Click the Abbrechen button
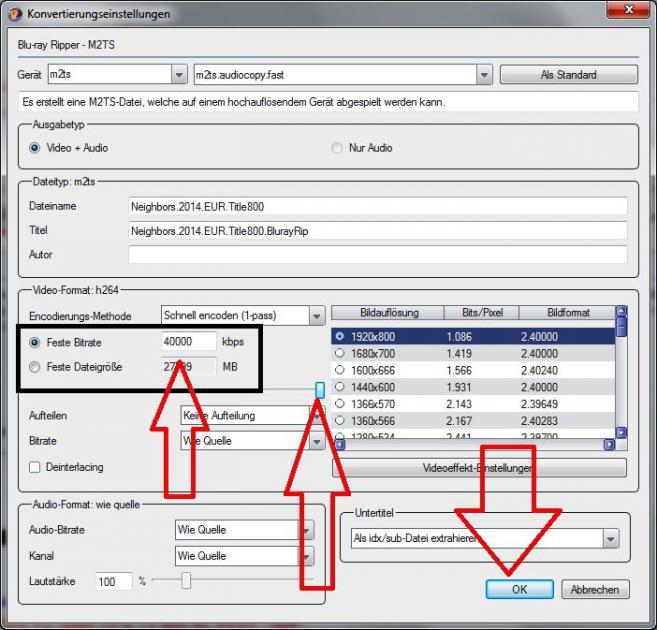Image resolution: width=657 pixels, height=630 pixels. click(595, 589)
